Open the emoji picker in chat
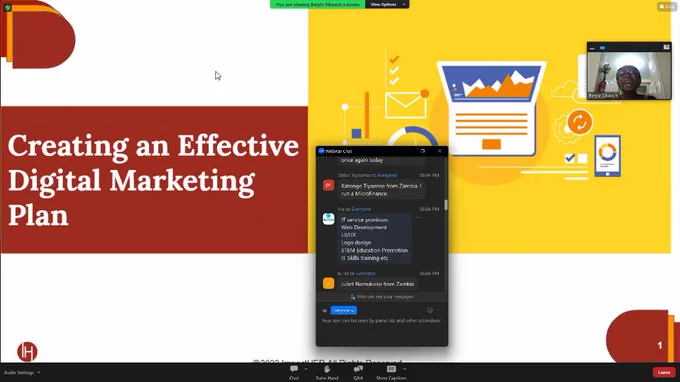Screen dimensions: 680x382 (x=430, y=310)
